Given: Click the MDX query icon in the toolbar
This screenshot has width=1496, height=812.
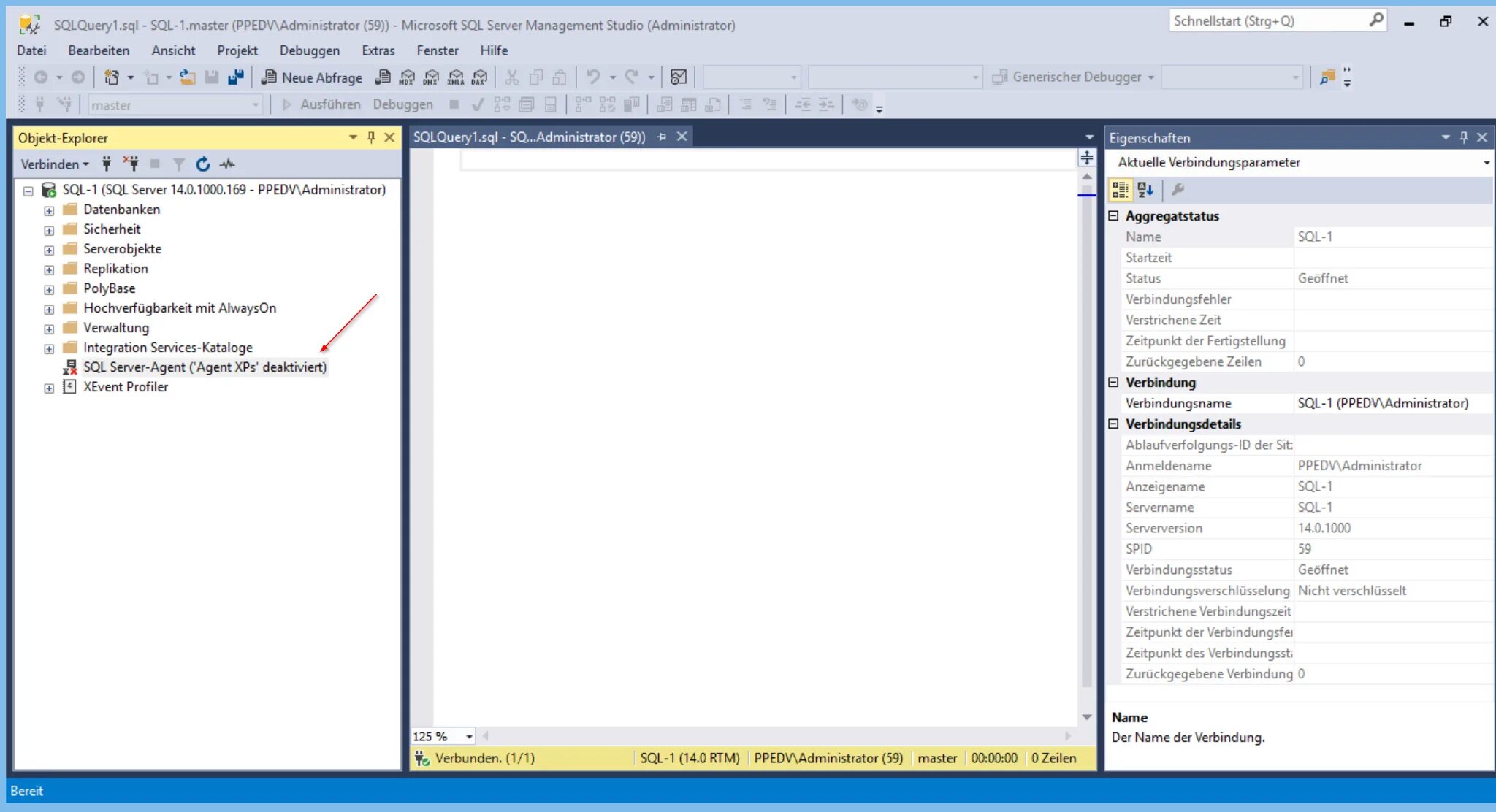Looking at the screenshot, I should point(407,77).
